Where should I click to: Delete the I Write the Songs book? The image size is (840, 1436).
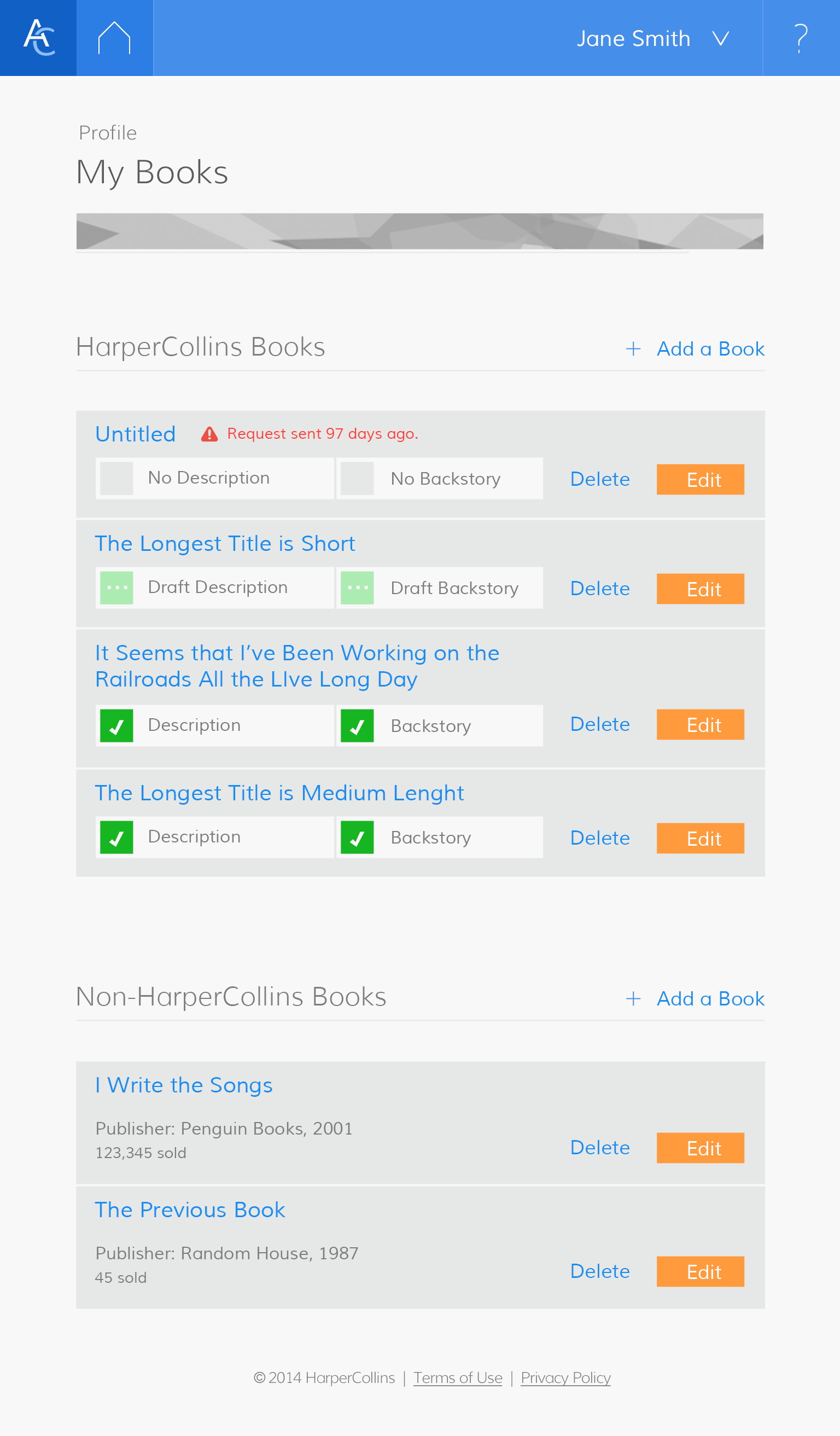click(600, 1147)
